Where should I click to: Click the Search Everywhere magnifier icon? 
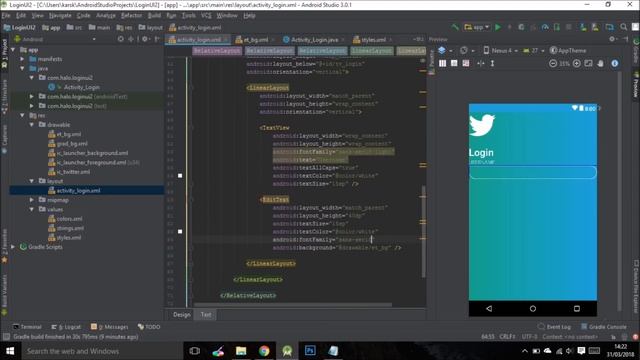(x=624, y=27)
